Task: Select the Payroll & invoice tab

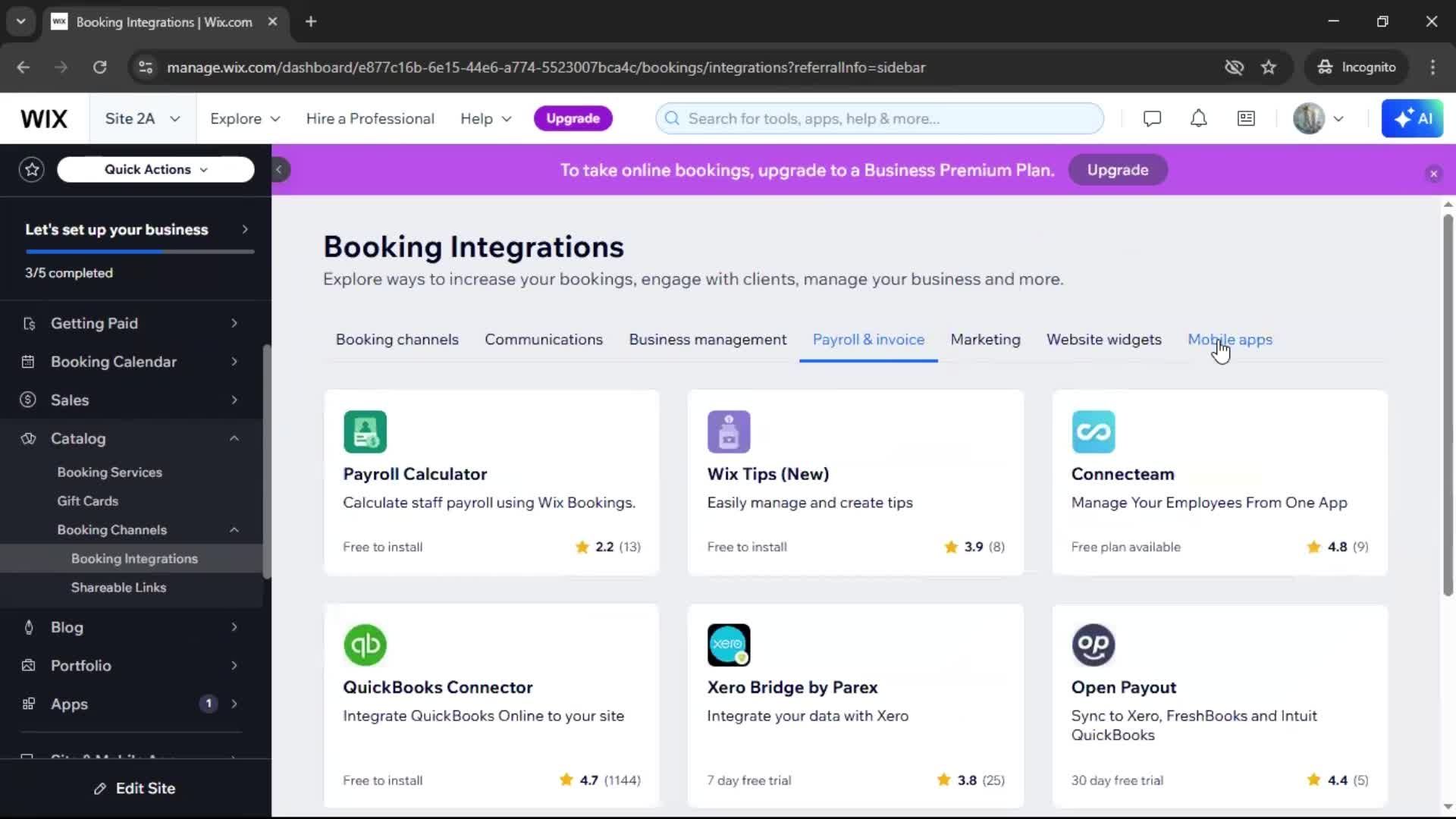Action: click(x=868, y=340)
